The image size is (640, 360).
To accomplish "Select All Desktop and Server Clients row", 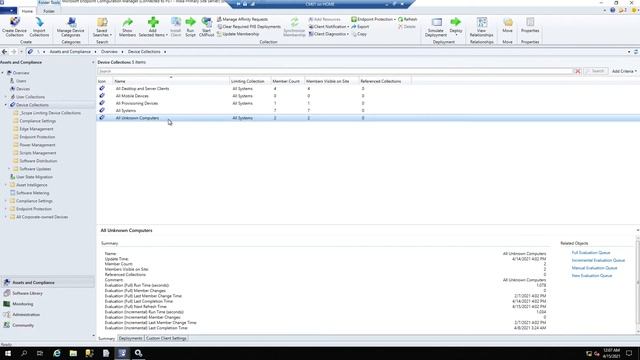I will tap(368, 89).
